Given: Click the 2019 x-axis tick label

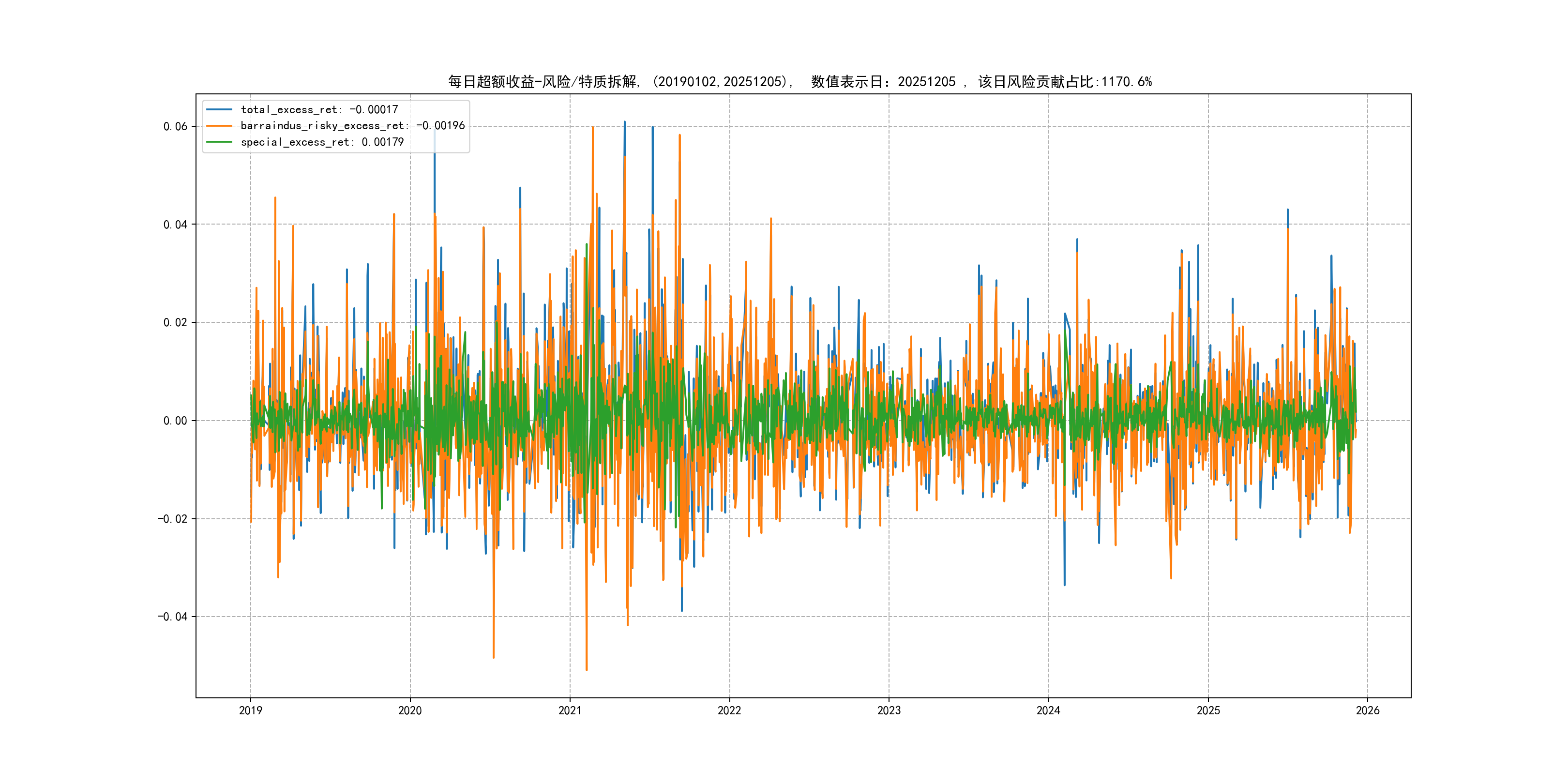Looking at the screenshot, I should [x=250, y=710].
